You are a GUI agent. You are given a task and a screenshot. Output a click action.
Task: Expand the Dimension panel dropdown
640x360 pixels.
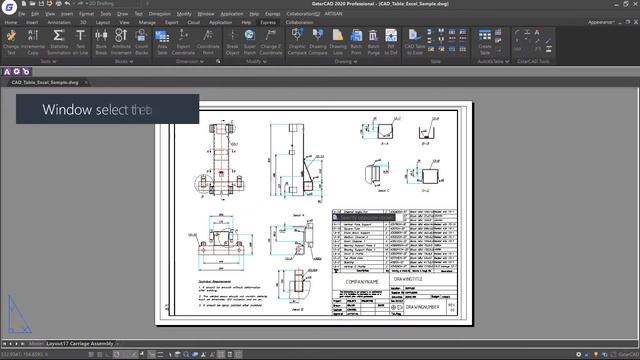click(x=190, y=62)
